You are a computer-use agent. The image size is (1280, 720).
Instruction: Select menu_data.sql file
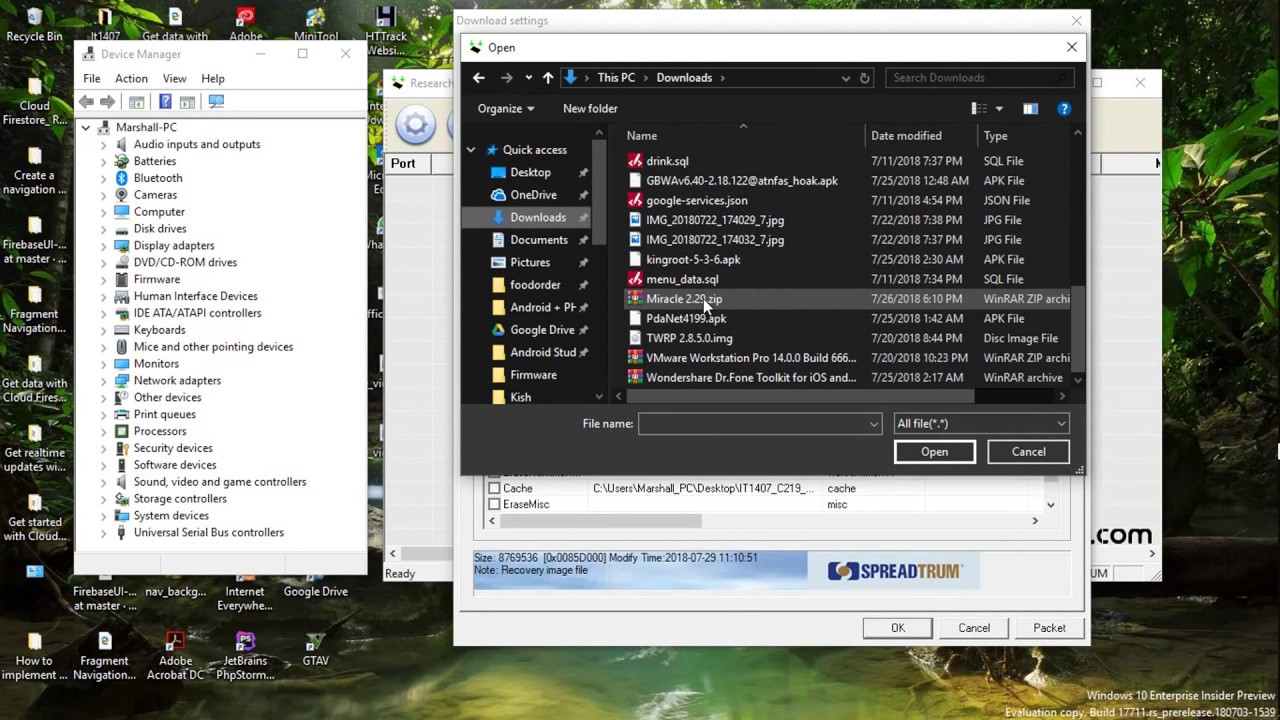[x=682, y=279]
